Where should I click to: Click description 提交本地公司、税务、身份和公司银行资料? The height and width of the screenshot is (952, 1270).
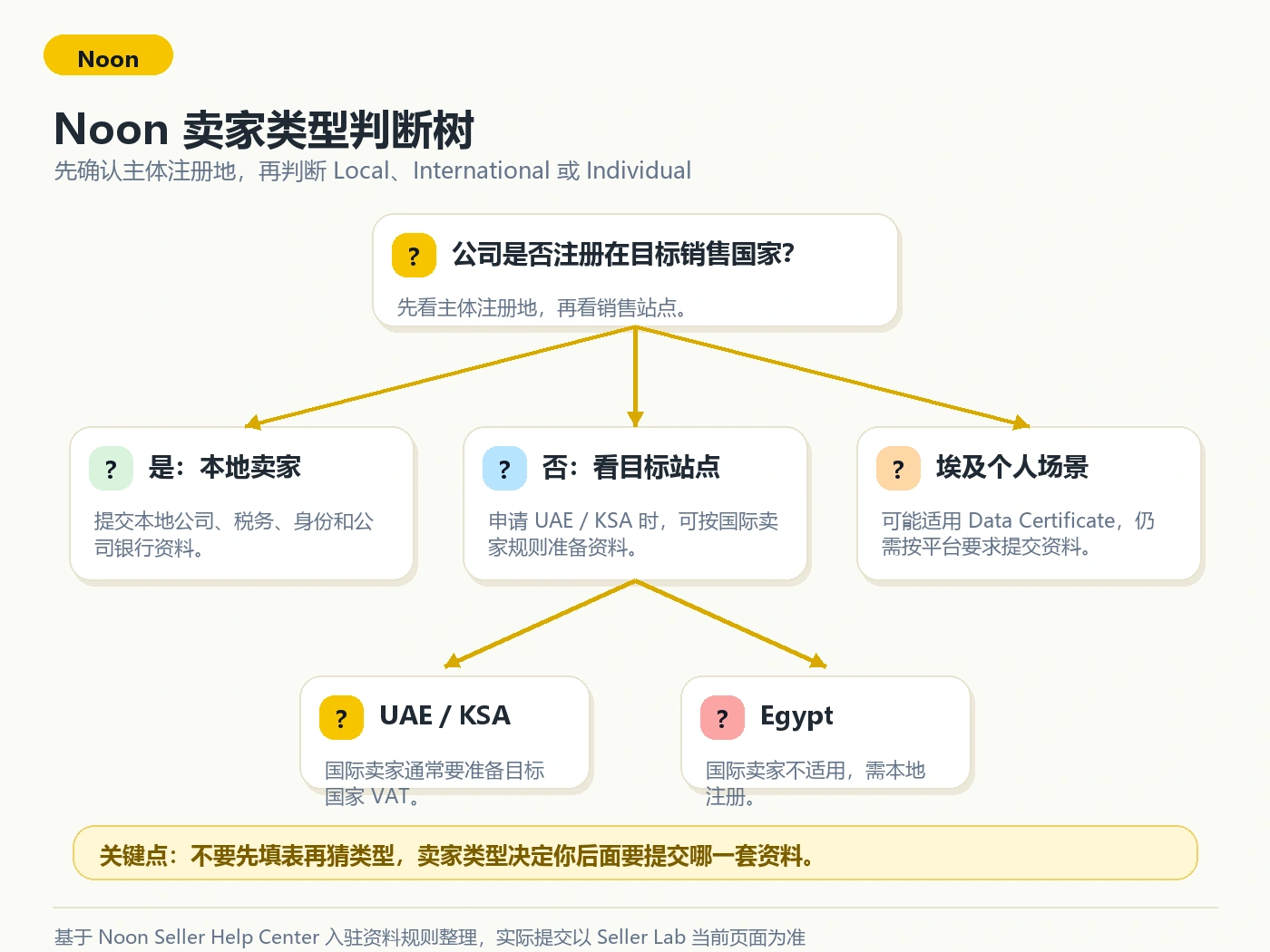pos(234,534)
